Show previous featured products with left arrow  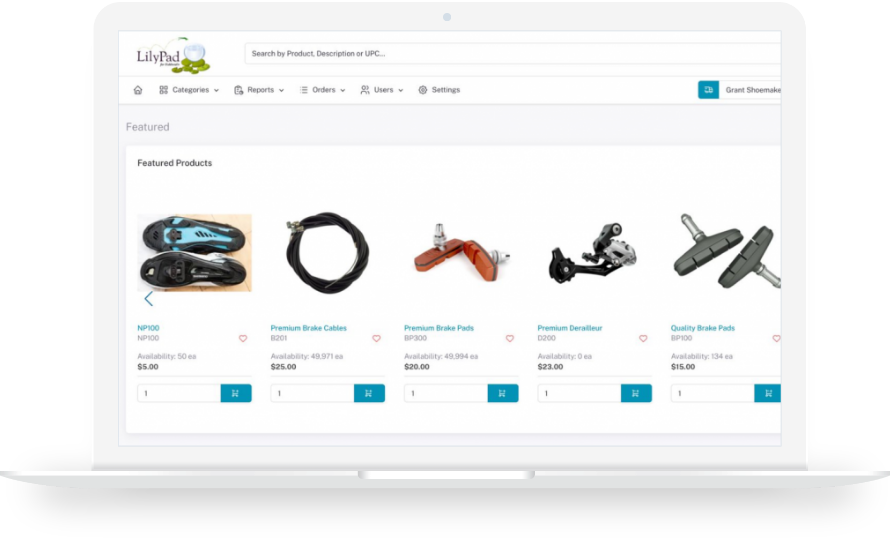149,299
